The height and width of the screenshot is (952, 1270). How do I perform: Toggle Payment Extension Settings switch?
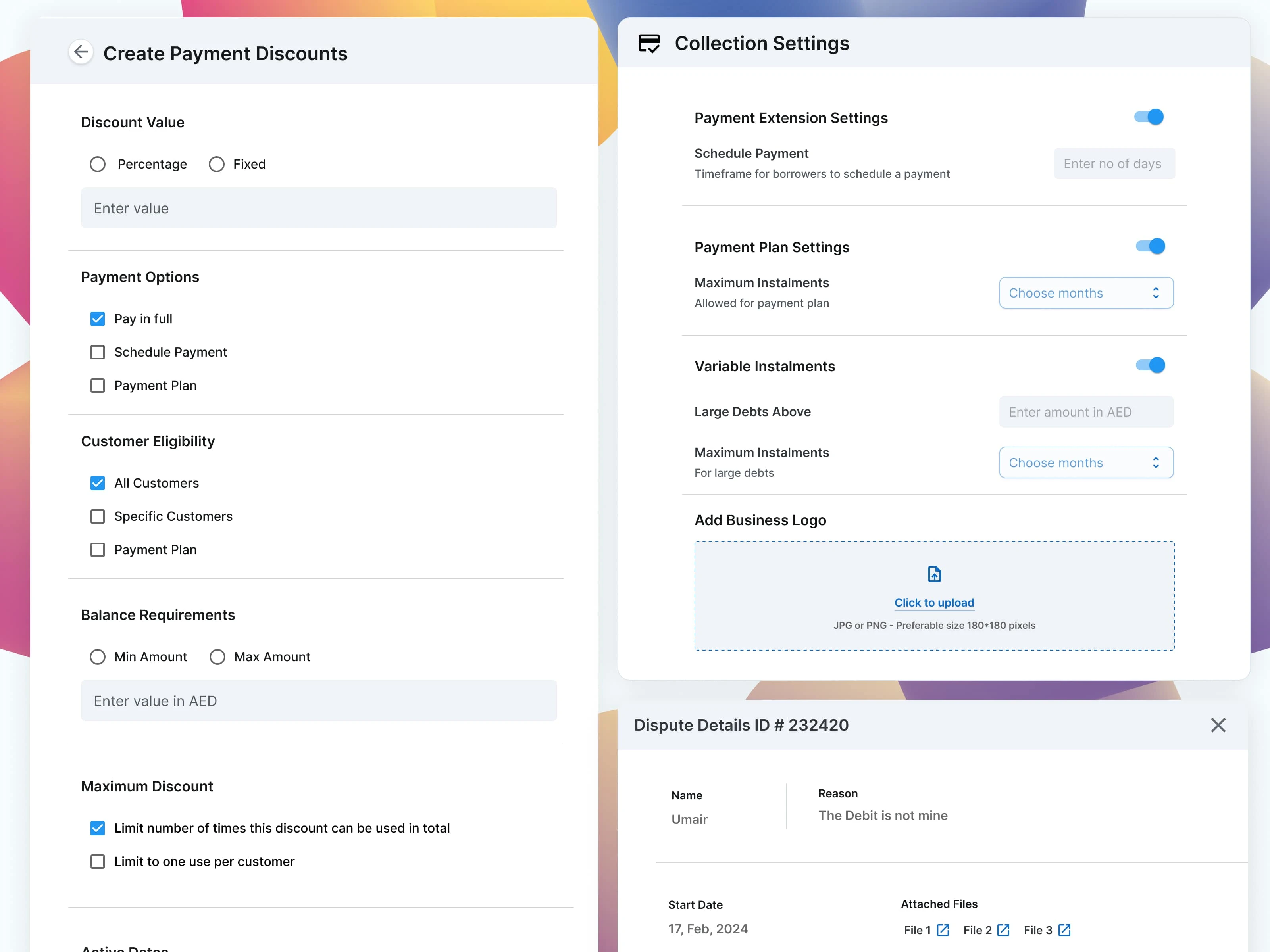1149,117
